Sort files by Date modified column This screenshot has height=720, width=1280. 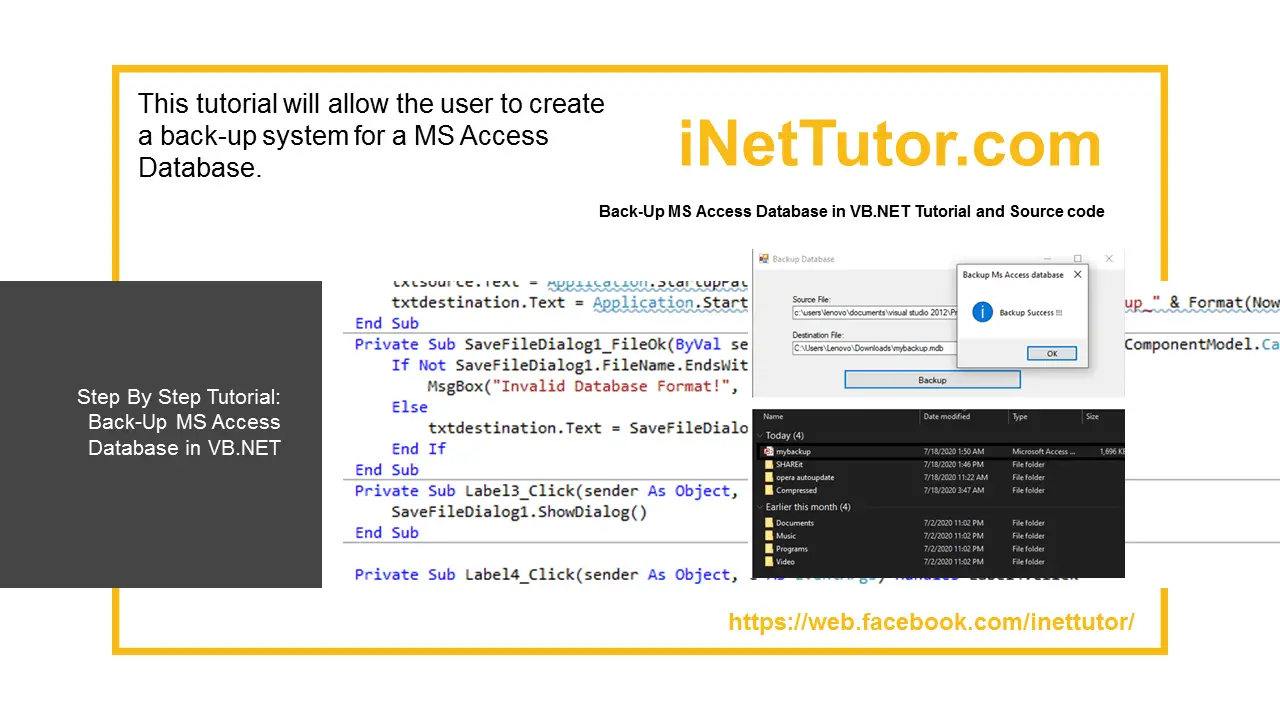point(947,417)
